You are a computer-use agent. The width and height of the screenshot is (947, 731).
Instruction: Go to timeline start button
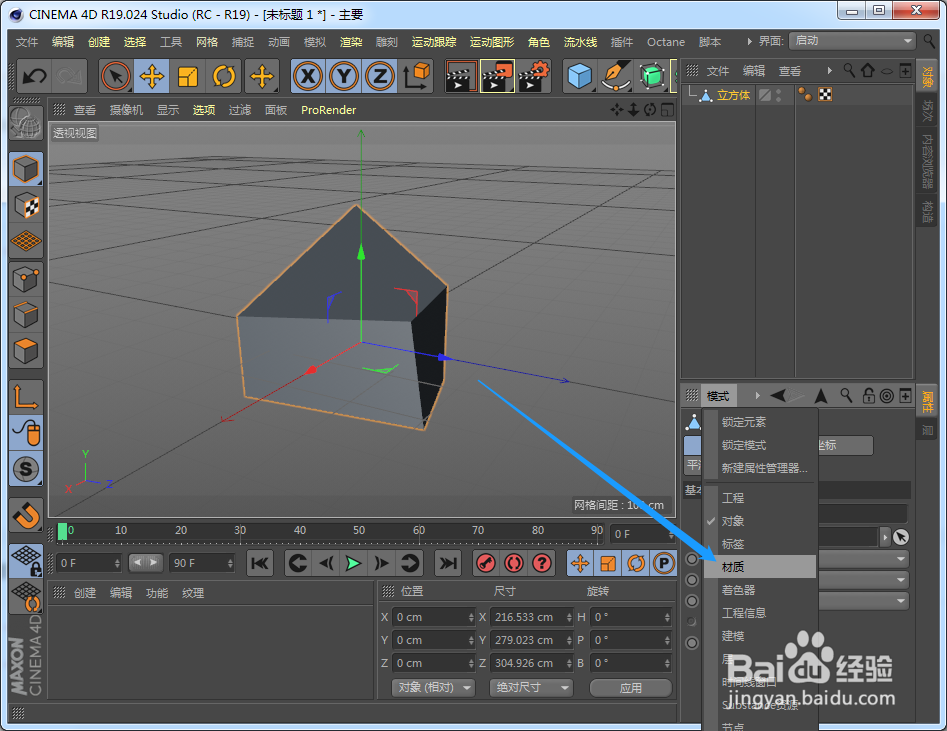tap(260, 564)
